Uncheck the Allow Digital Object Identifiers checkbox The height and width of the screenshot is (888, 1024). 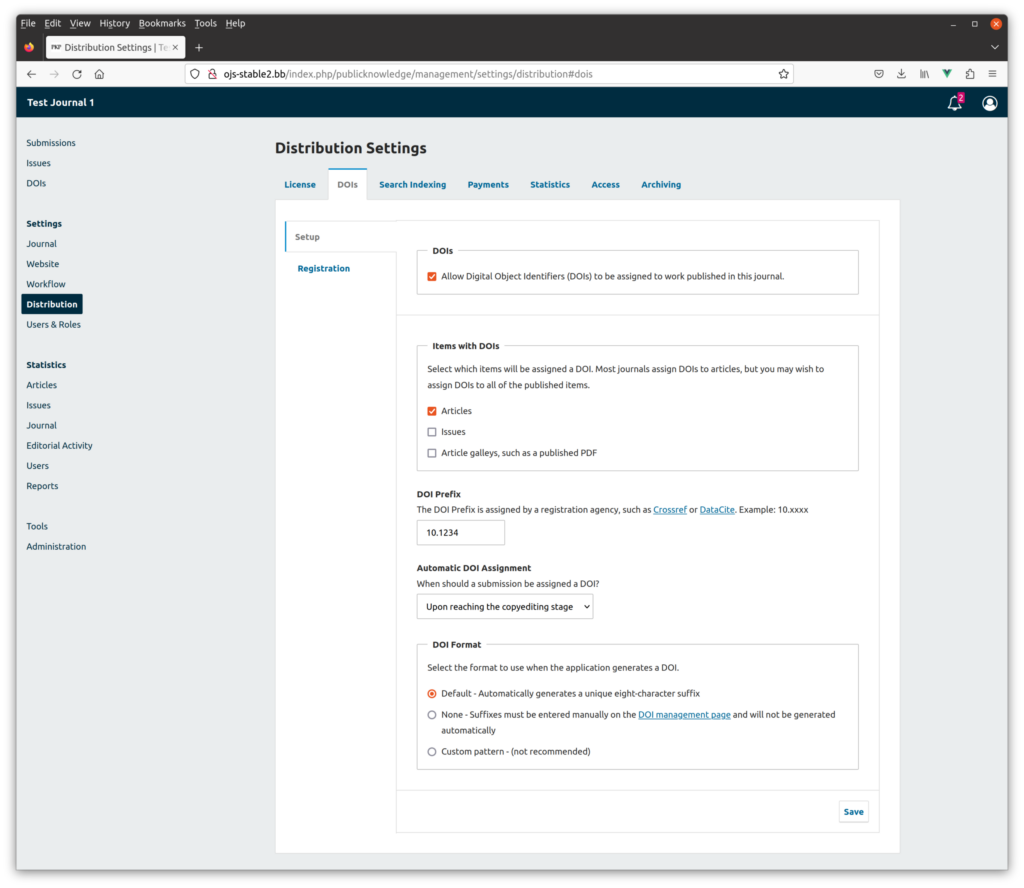[432, 276]
